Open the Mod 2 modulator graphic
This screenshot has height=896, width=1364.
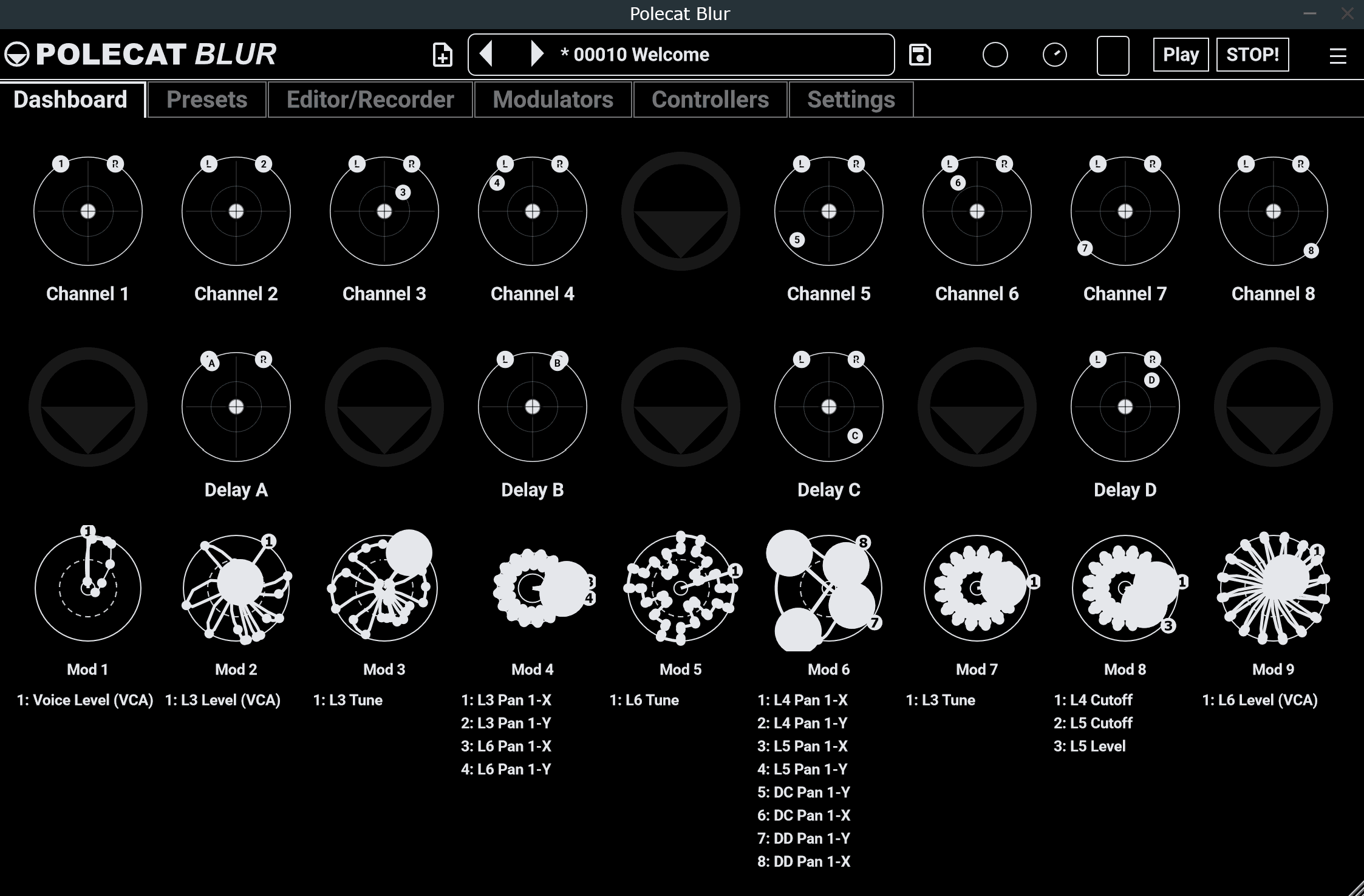(236, 588)
